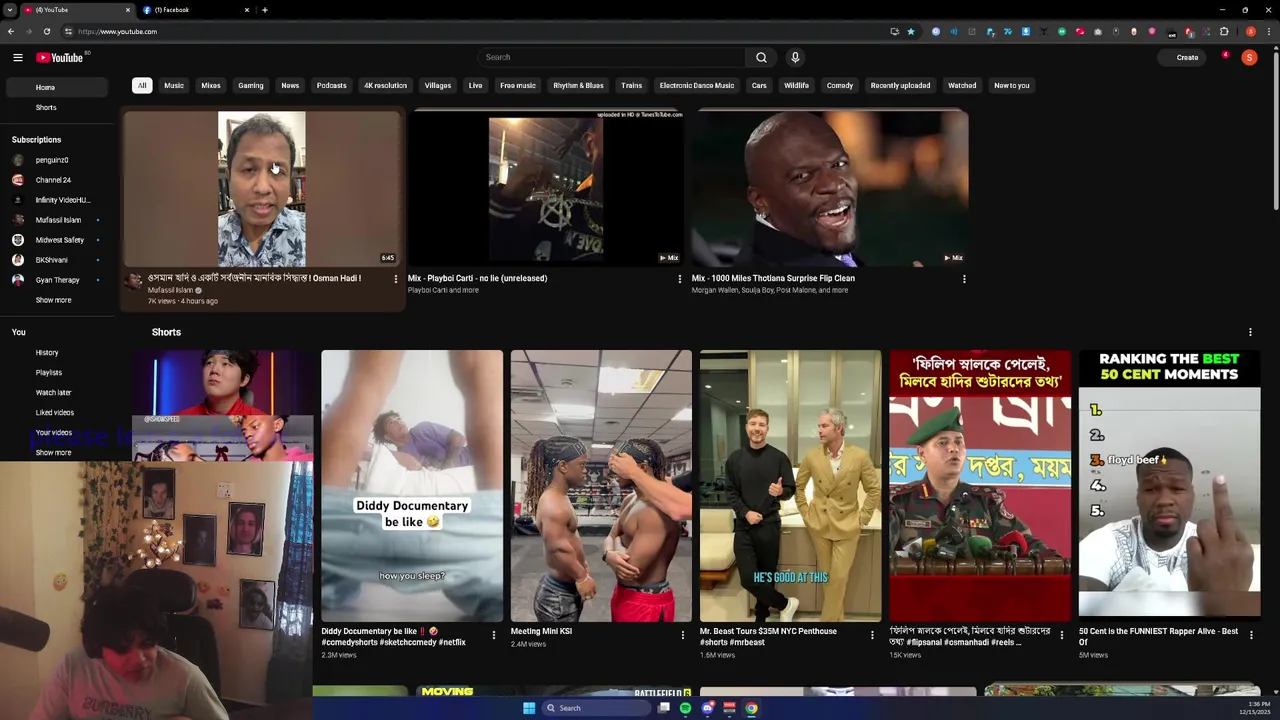Image resolution: width=1280 pixels, height=720 pixels.
Task: Open Chrome extensions puzzle icon
Action: point(1224,31)
